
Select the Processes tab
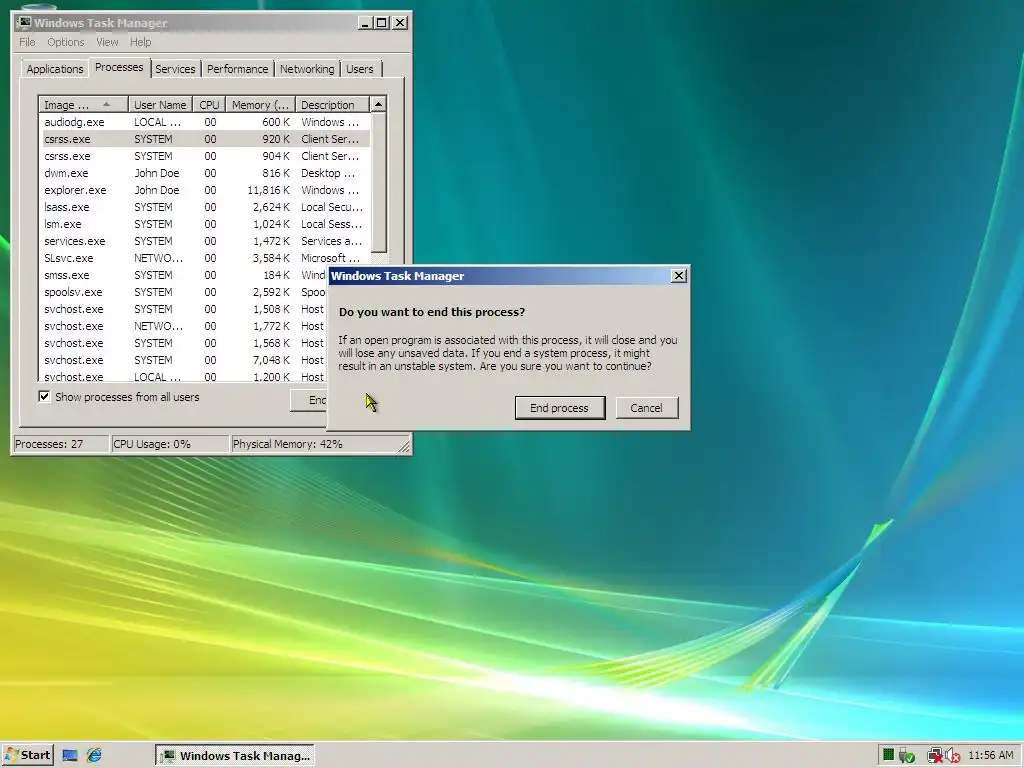119,67
